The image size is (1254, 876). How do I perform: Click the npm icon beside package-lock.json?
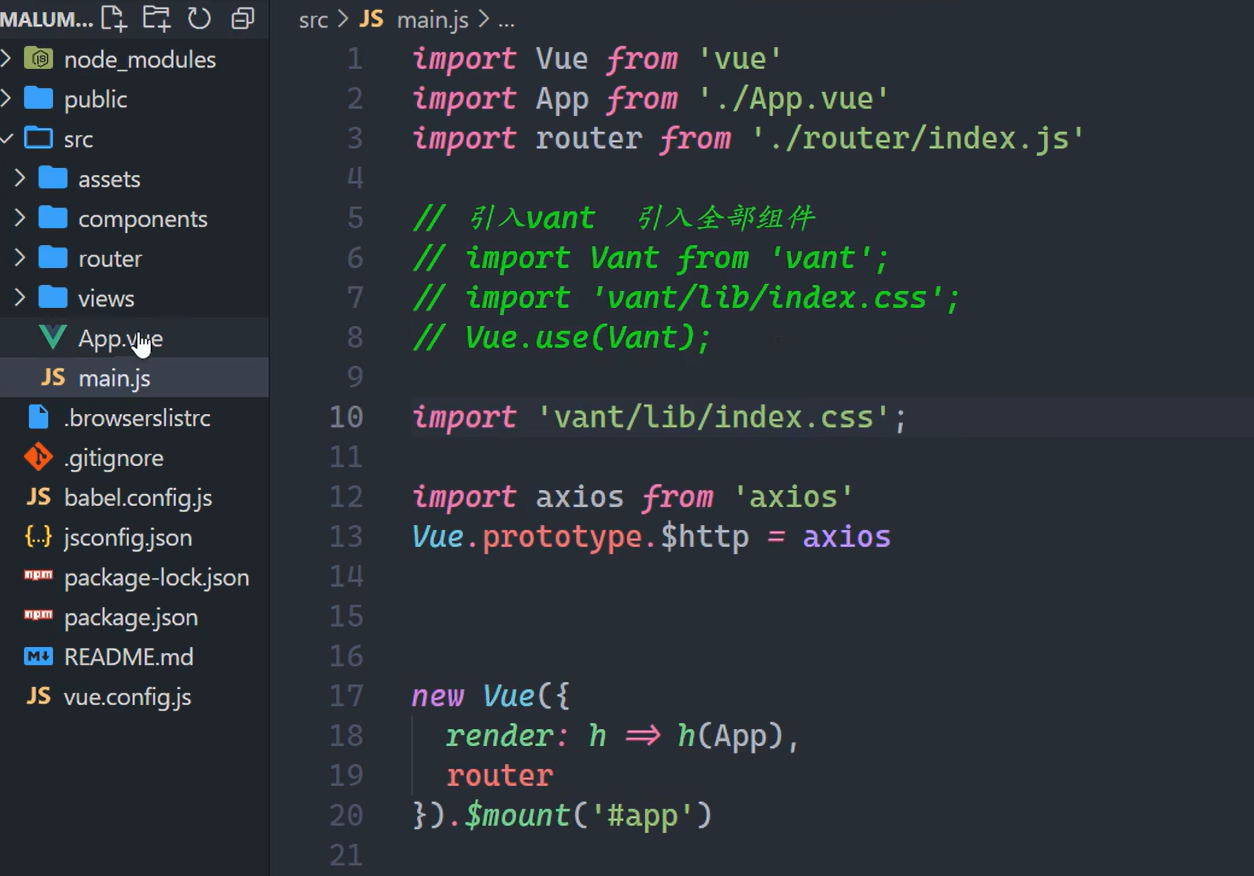pyautogui.click(x=38, y=576)
